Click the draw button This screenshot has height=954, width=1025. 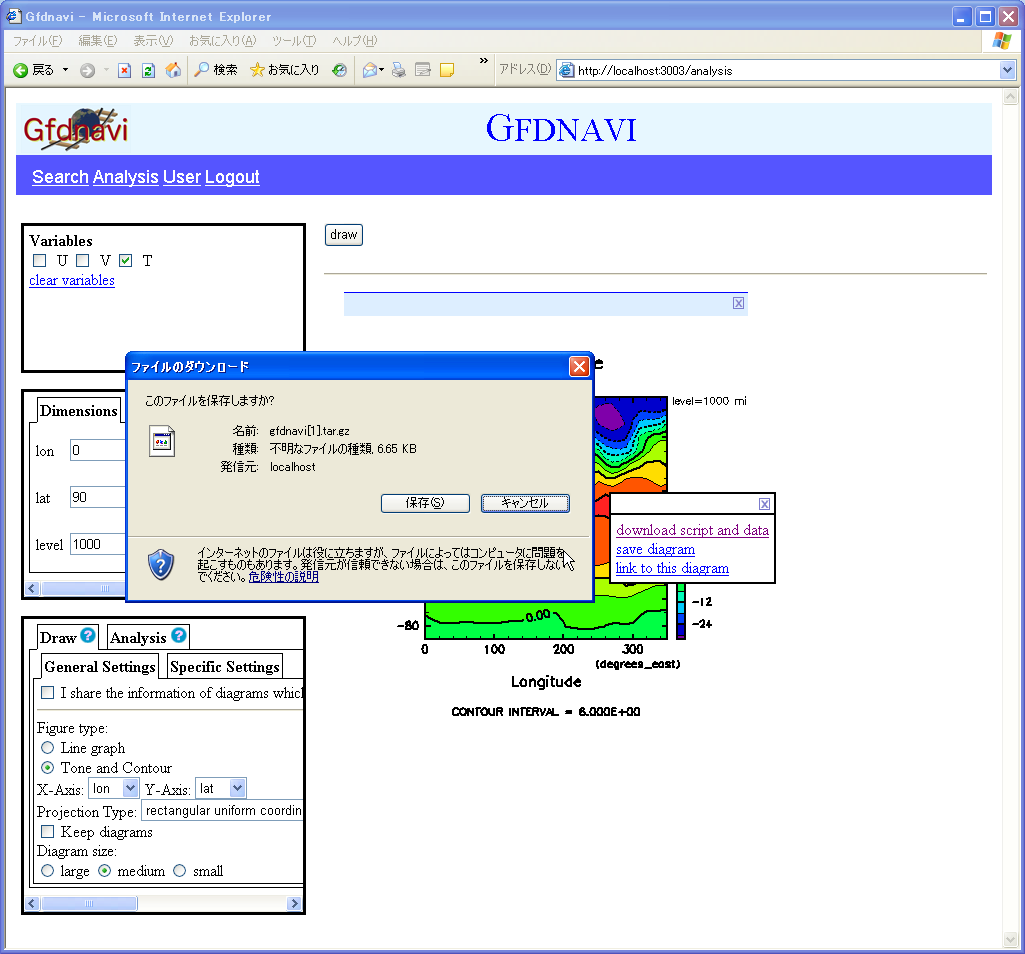(x=344, y=235)
